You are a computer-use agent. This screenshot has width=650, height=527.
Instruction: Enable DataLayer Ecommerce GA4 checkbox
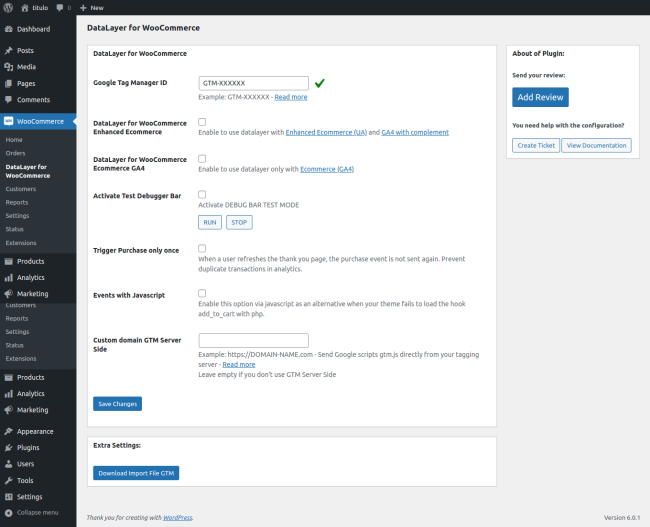tap(202, 158)
